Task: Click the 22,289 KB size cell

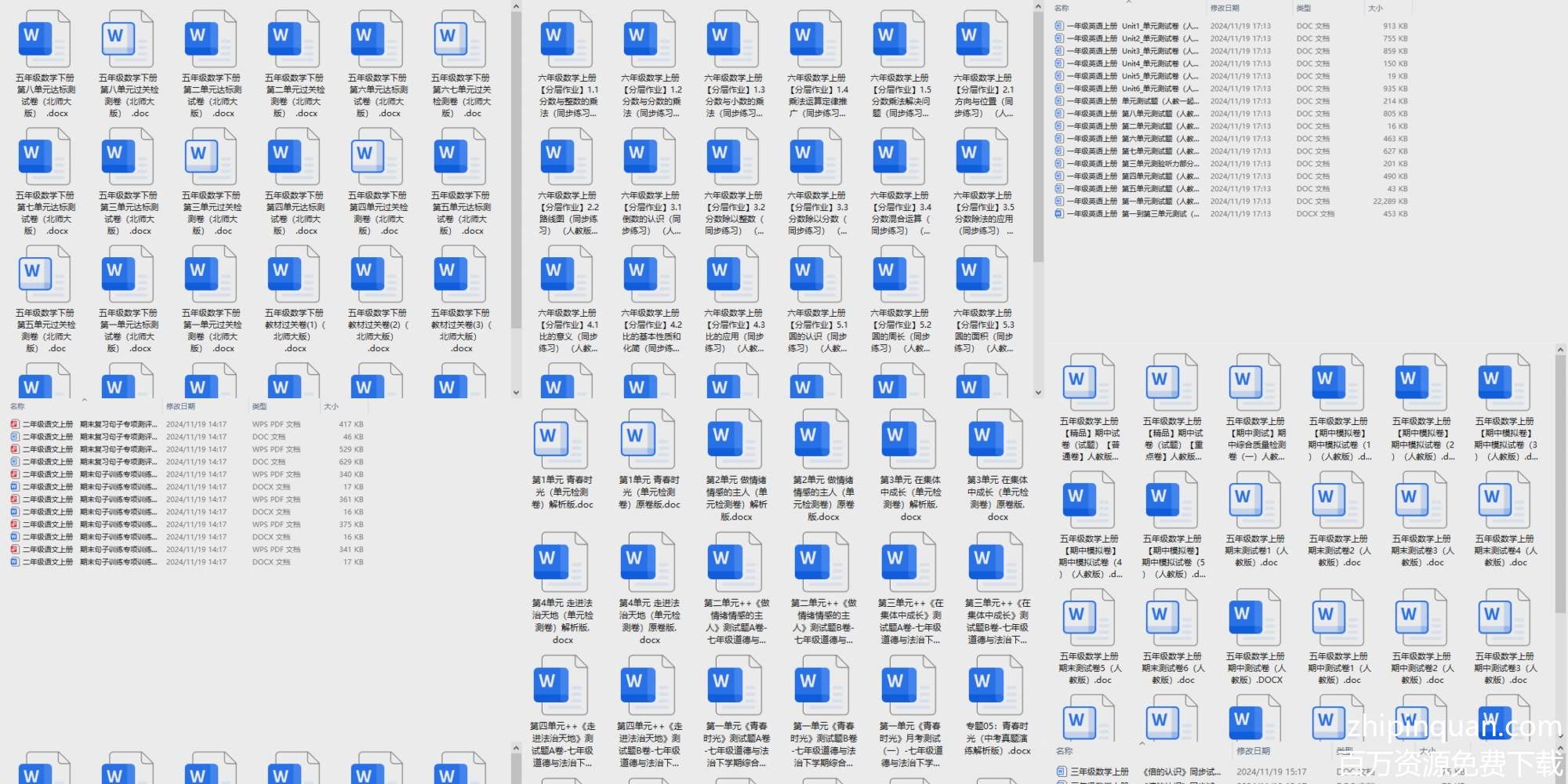Action: pyautogui.click(x=1390, y=201)
